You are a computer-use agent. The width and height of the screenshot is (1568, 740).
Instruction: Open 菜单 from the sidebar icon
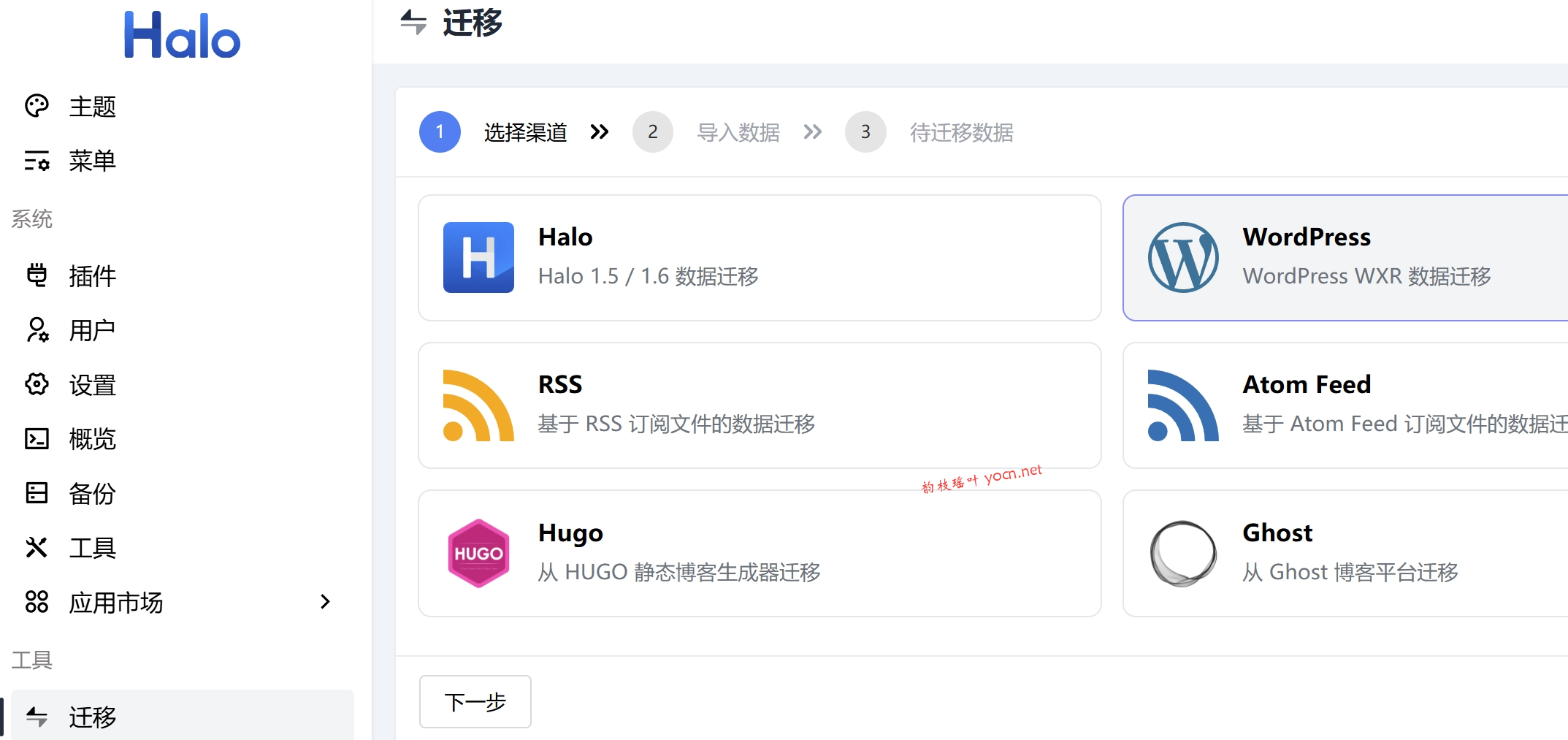pos(37,161)
